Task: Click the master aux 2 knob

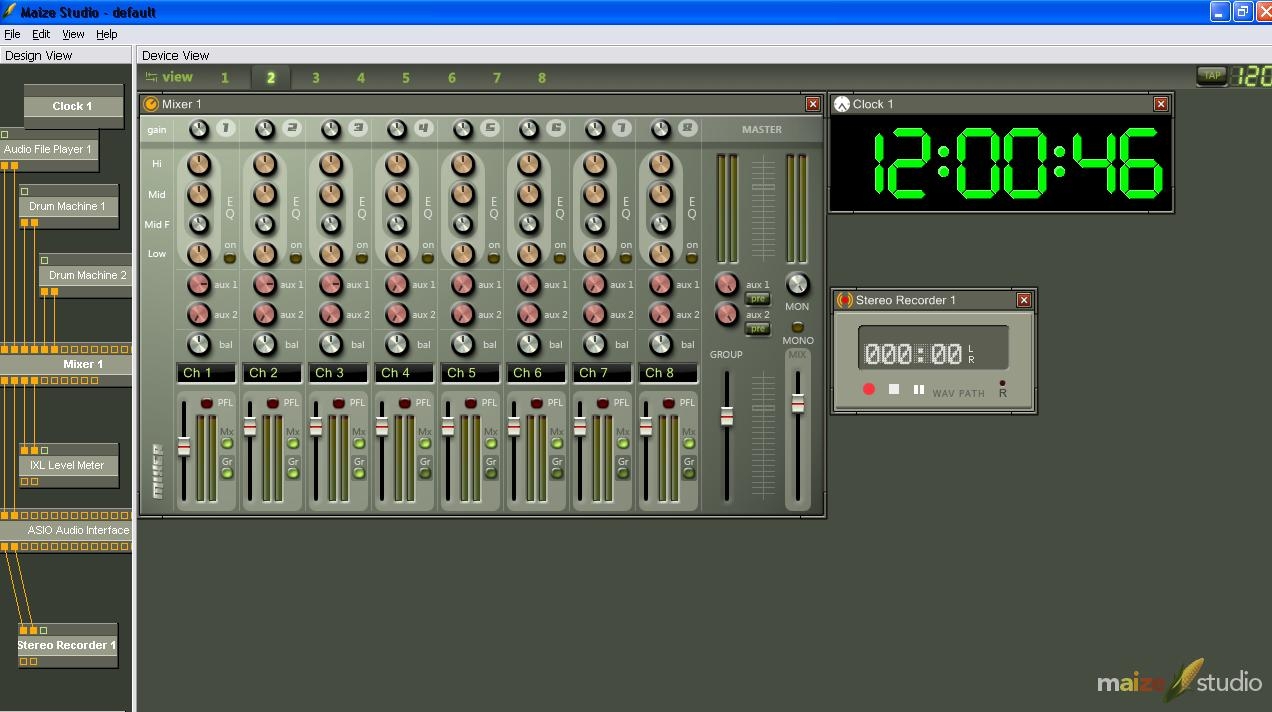Action: pyautogui.click(x=727, y=315)
